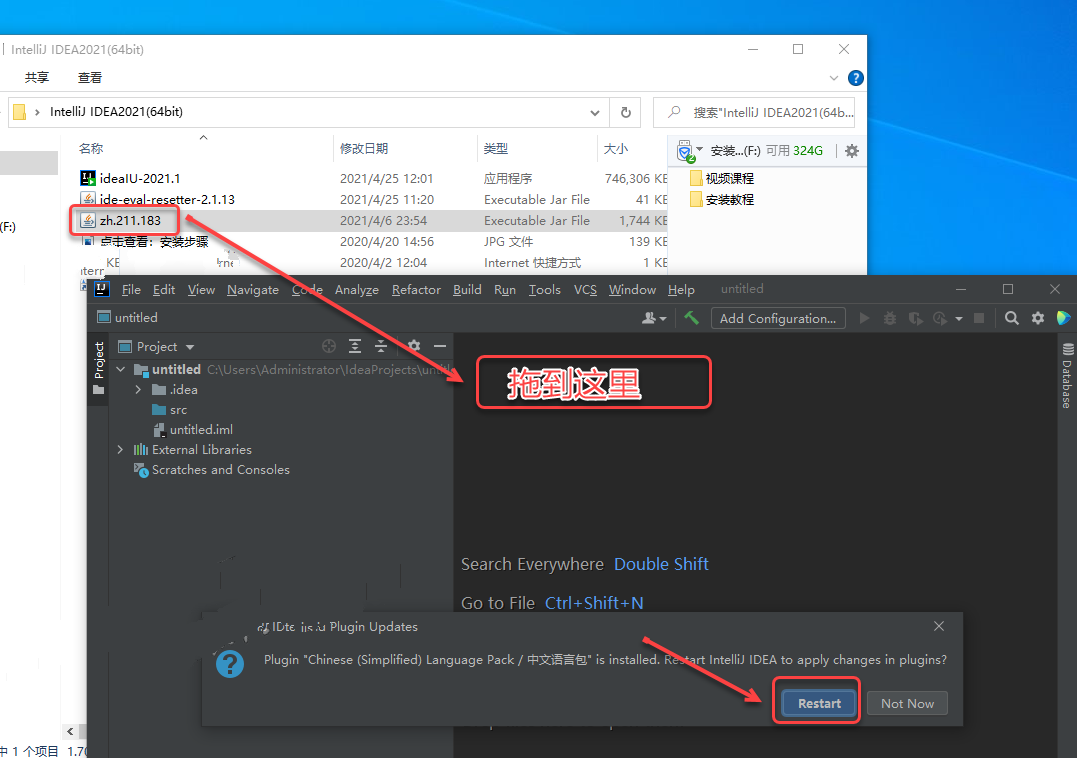Image resolution: width=1077 pixels, height=758 pixels.
Task: Open the 查看 tab in Explorer
Action: 90,78
